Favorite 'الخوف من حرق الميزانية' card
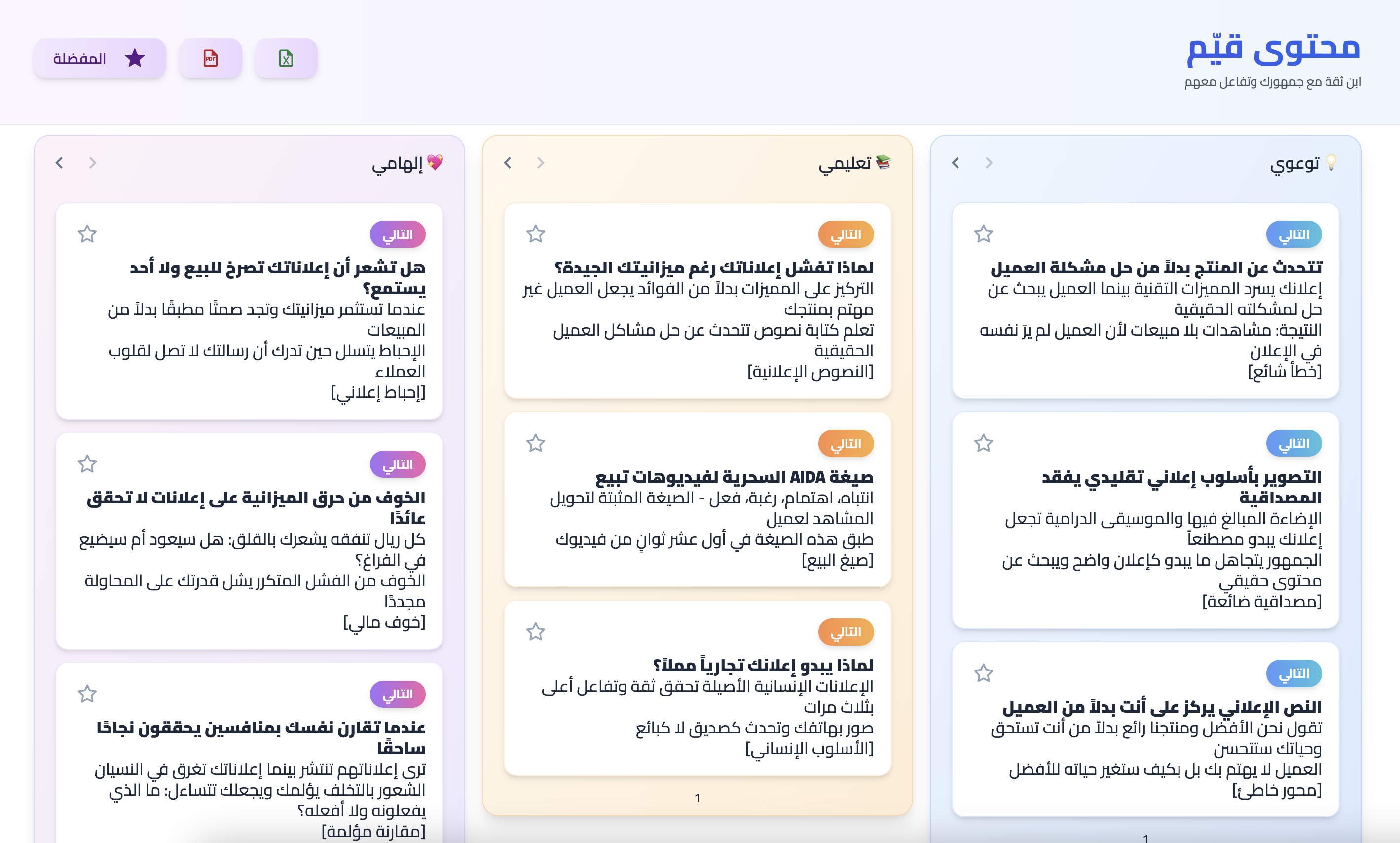 87,464
